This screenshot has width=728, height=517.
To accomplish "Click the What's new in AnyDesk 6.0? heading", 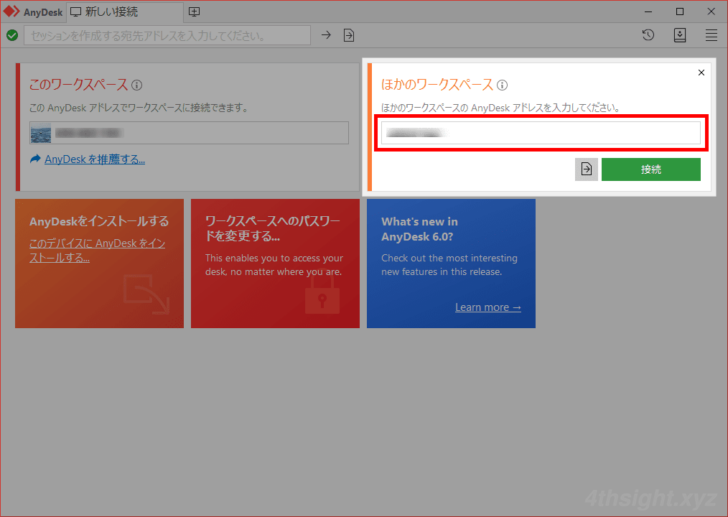I will (x=419, y=229).
